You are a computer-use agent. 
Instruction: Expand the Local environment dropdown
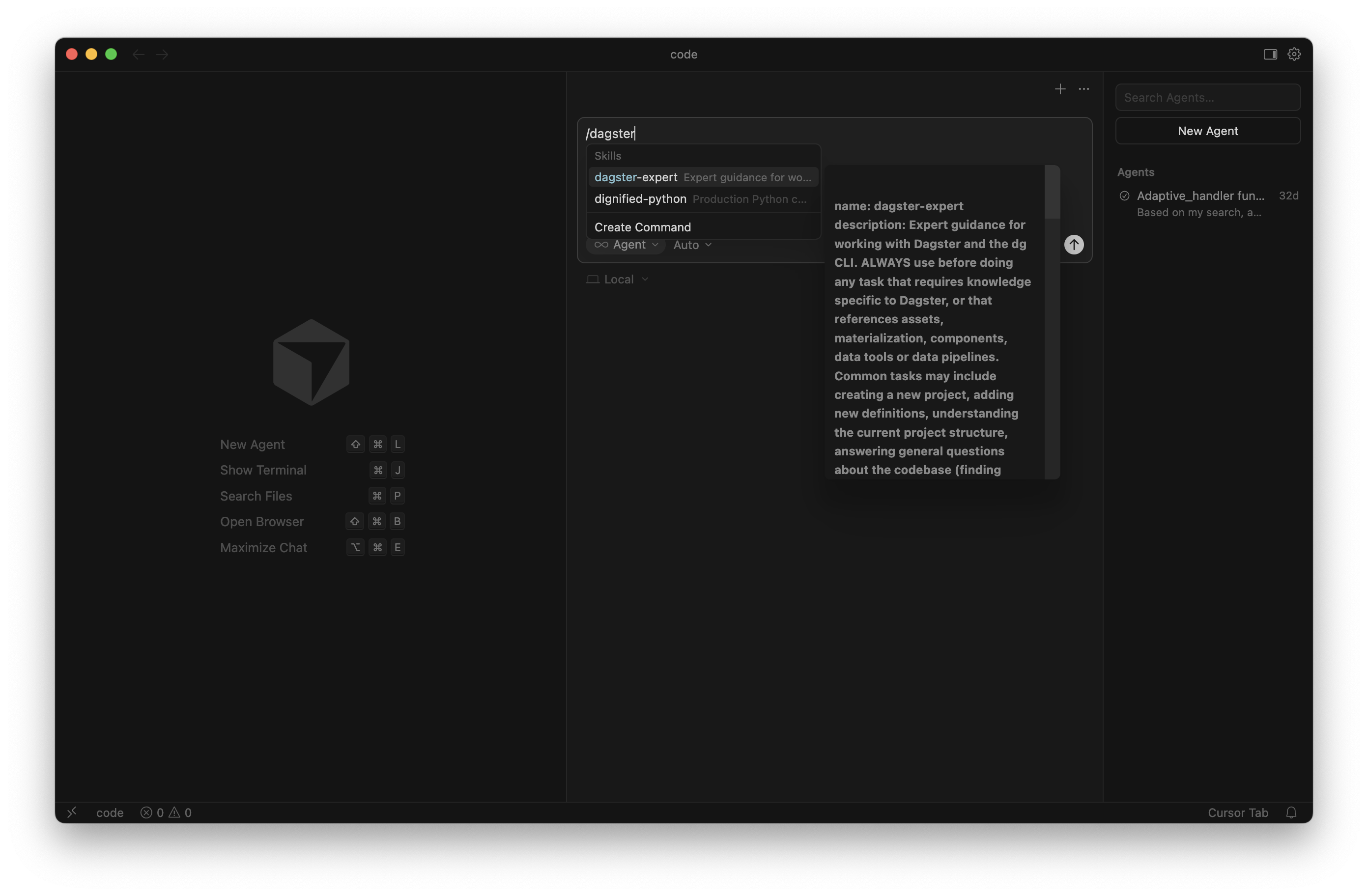[618, 279]
